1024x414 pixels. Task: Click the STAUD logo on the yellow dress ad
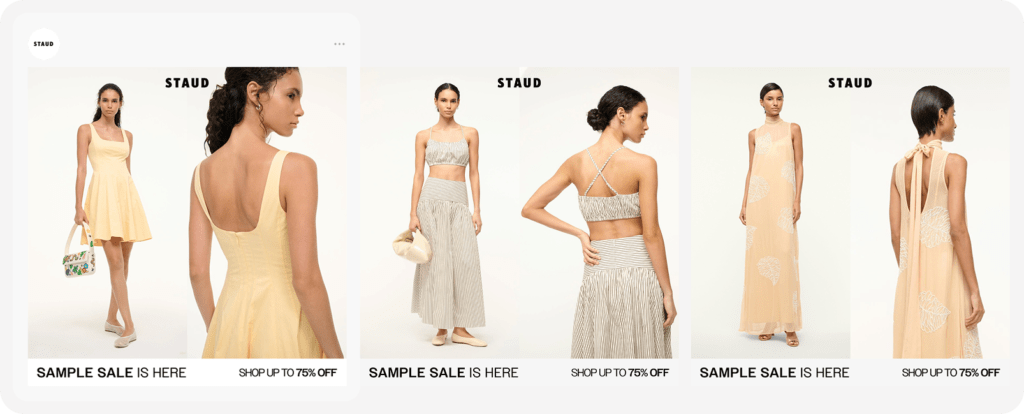pos(187,83)
